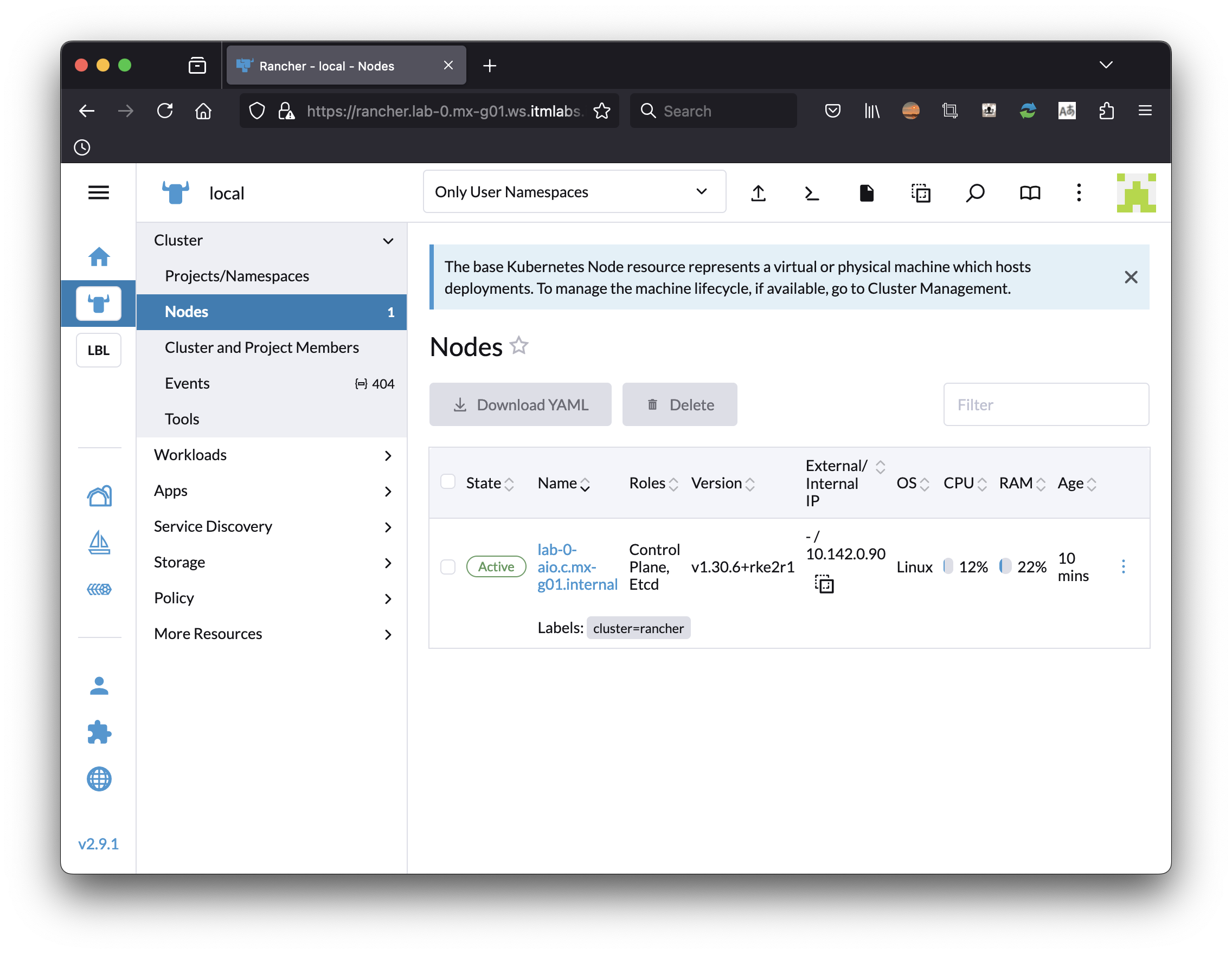
Task: Open the Firefox history clock icon
Action: (x=82, y=148)
